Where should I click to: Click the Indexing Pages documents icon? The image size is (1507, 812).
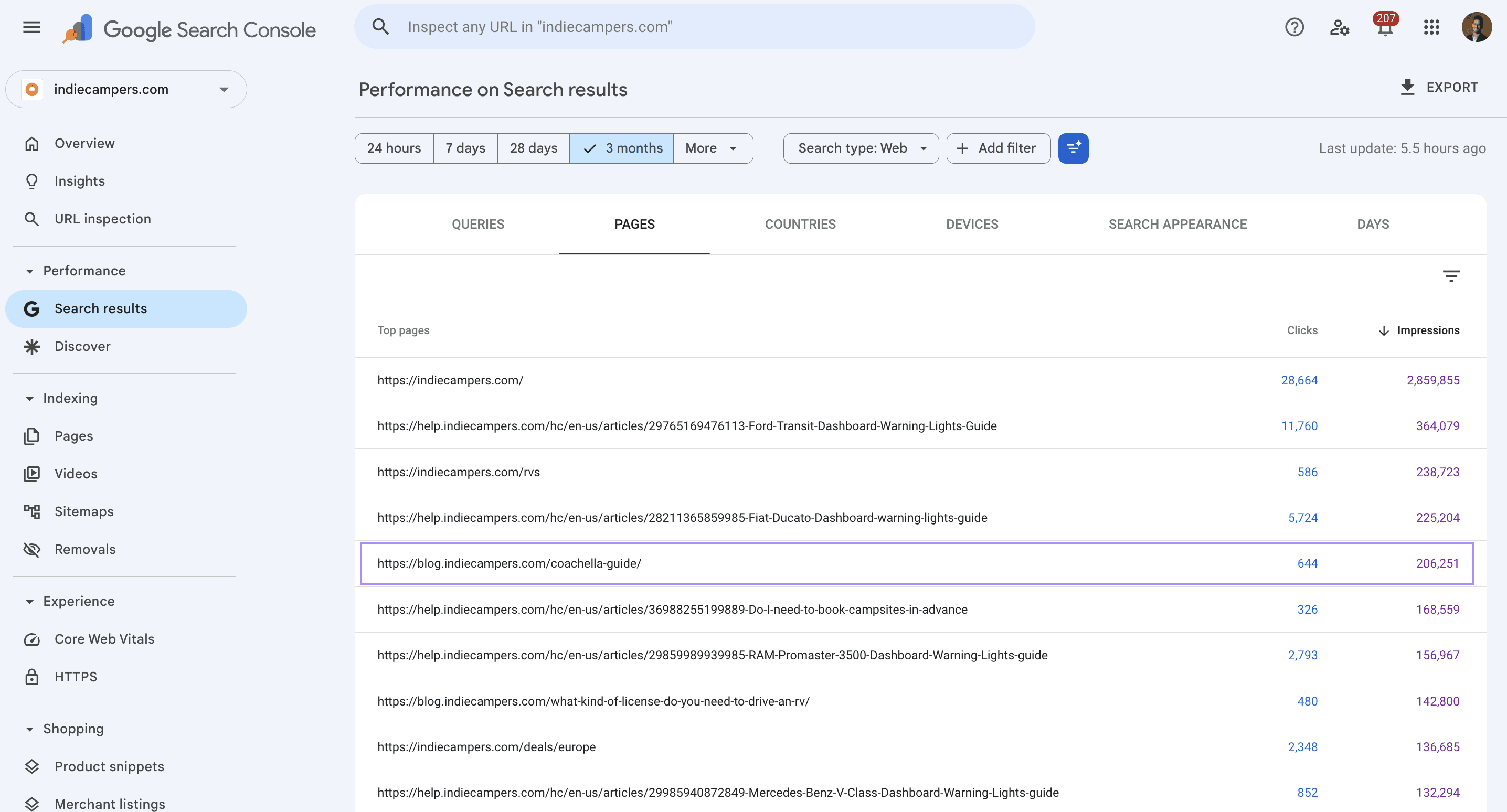click(x=31, y=436)
